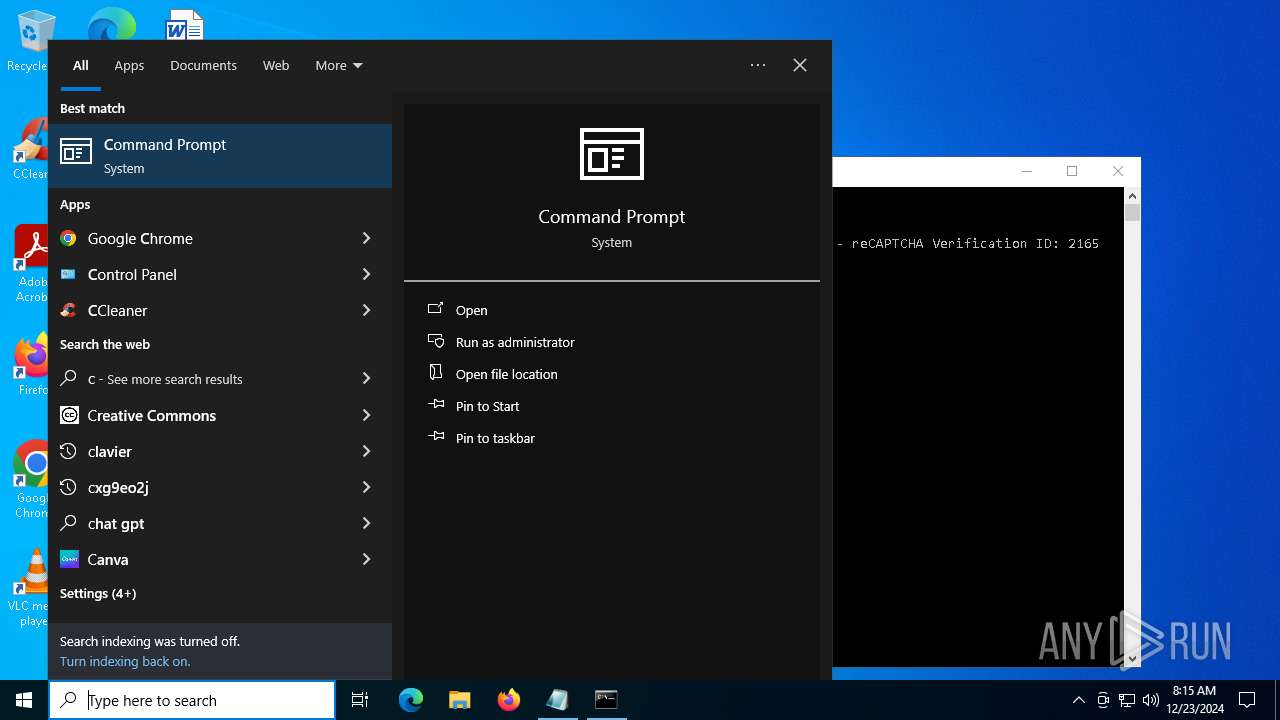Expand the cxg9eo2j suggestion arrow
Image resolution: width=1280 pixels, height=720 pixels.
coord(366,487)
